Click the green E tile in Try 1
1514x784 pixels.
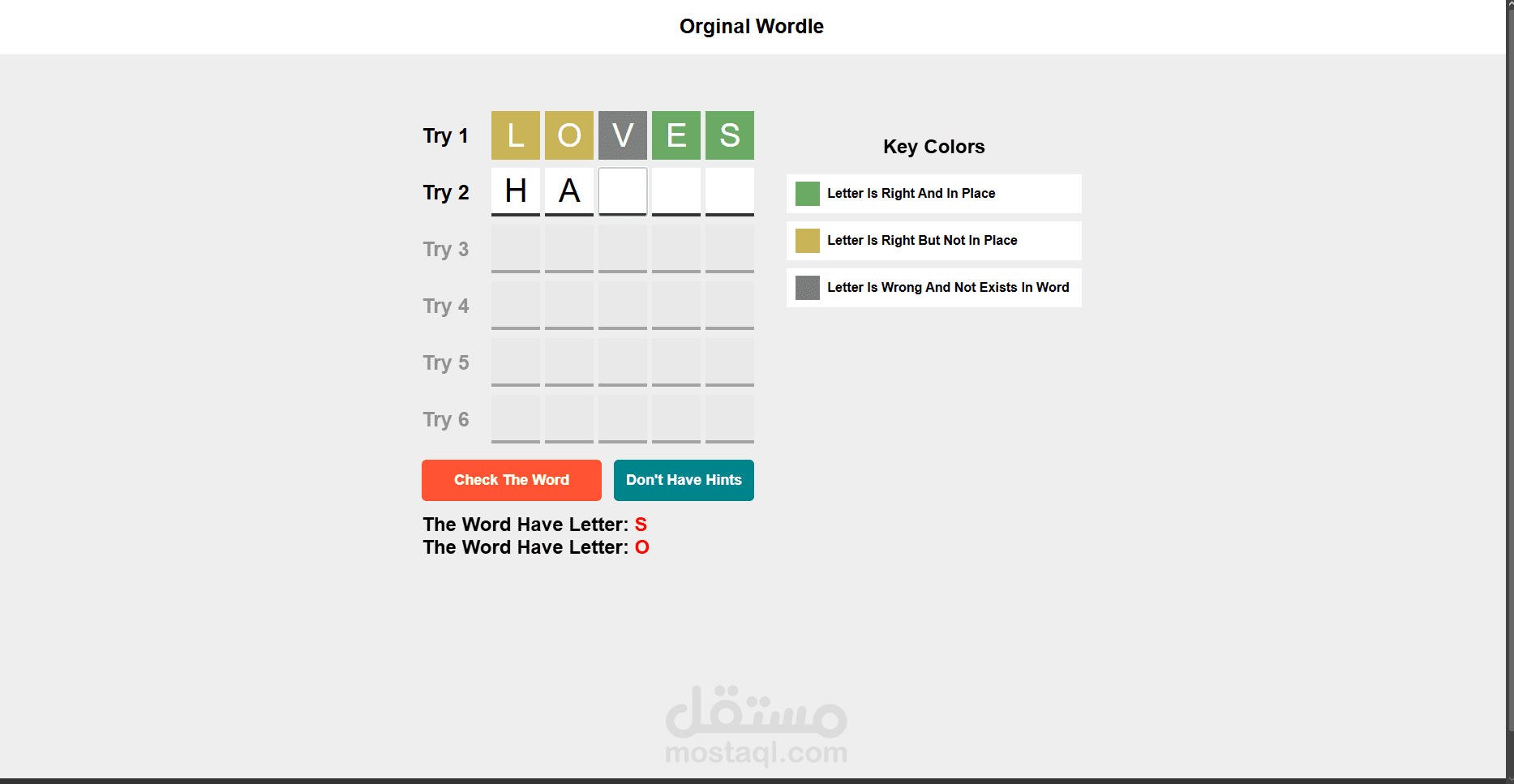[676, 135]
